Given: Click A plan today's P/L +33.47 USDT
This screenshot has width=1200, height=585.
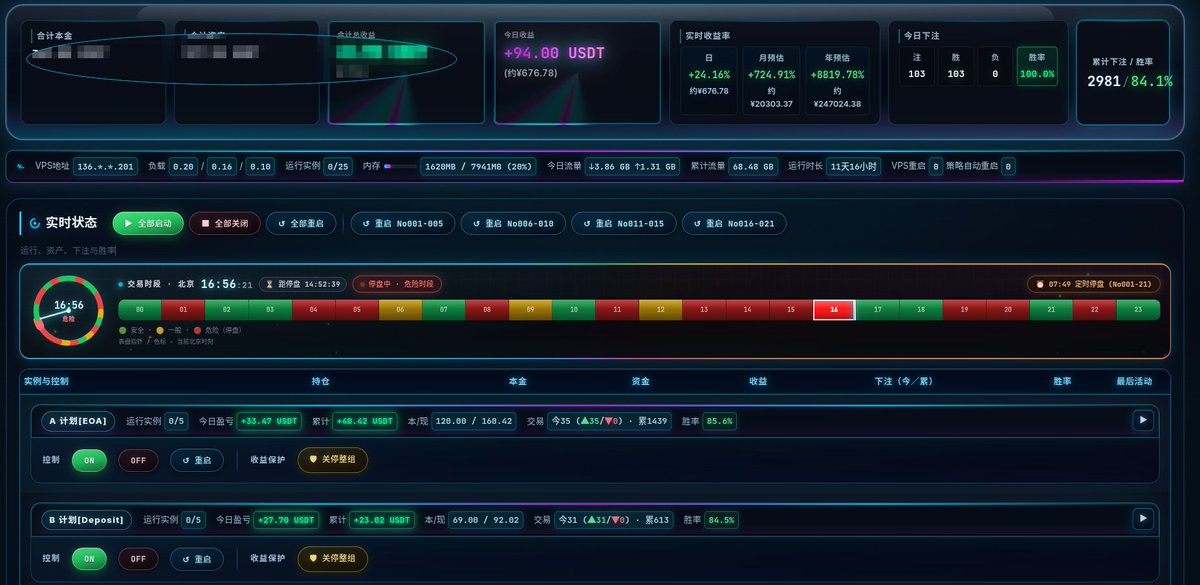Looking at the screenshot, I should pos(270,421).
